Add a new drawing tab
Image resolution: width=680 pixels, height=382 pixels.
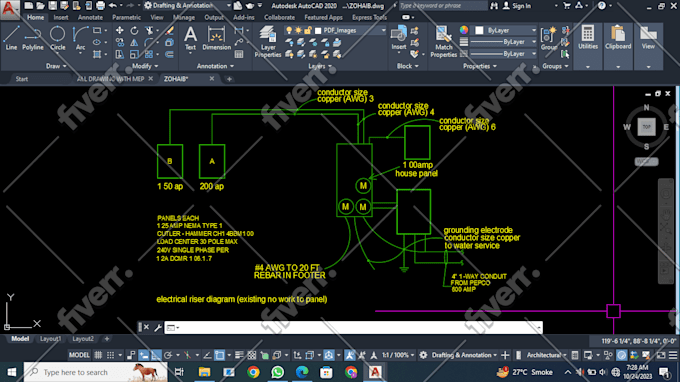[x=229, y=79]
